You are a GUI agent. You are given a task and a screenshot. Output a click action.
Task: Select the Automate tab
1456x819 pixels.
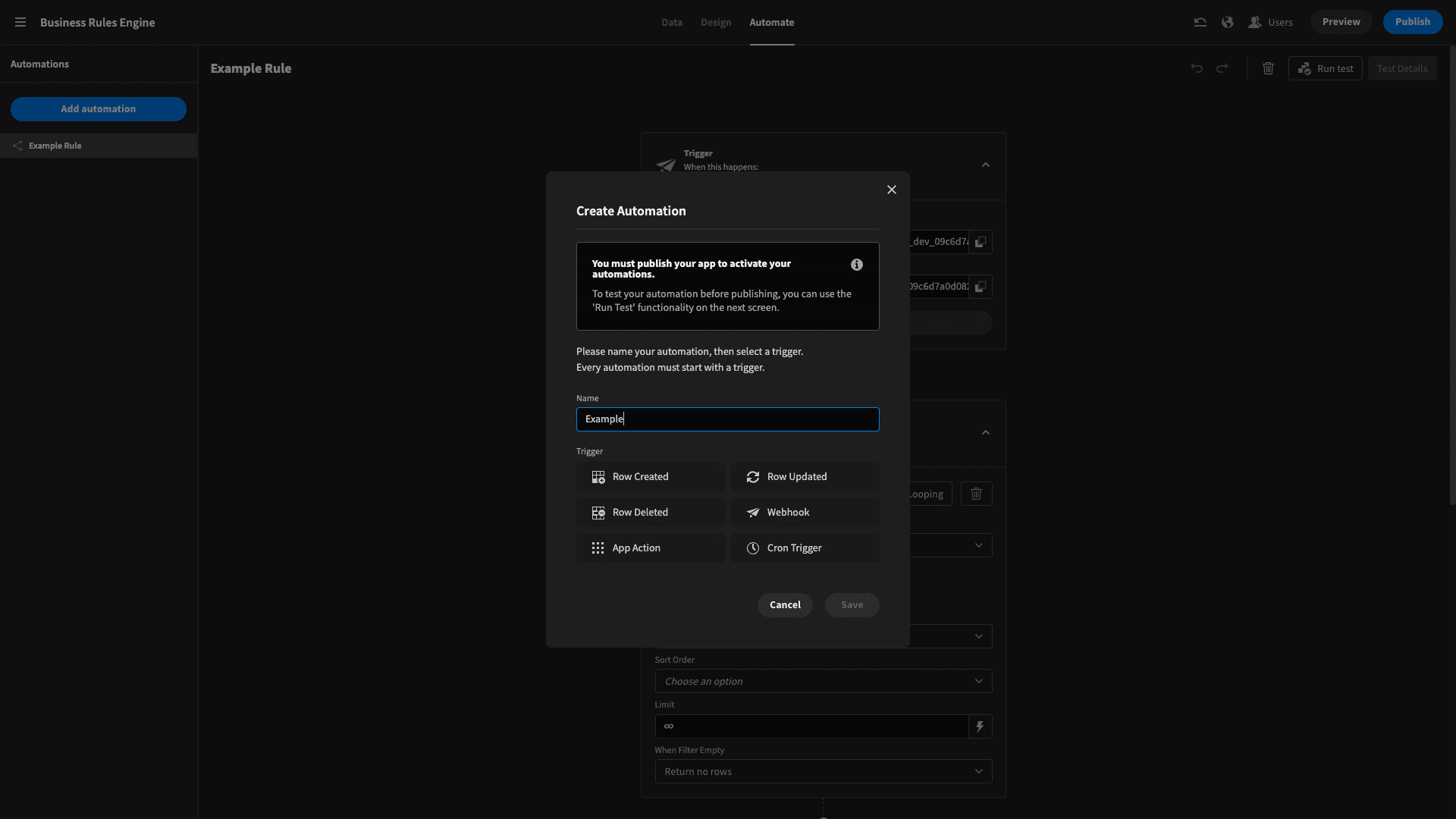771,22
